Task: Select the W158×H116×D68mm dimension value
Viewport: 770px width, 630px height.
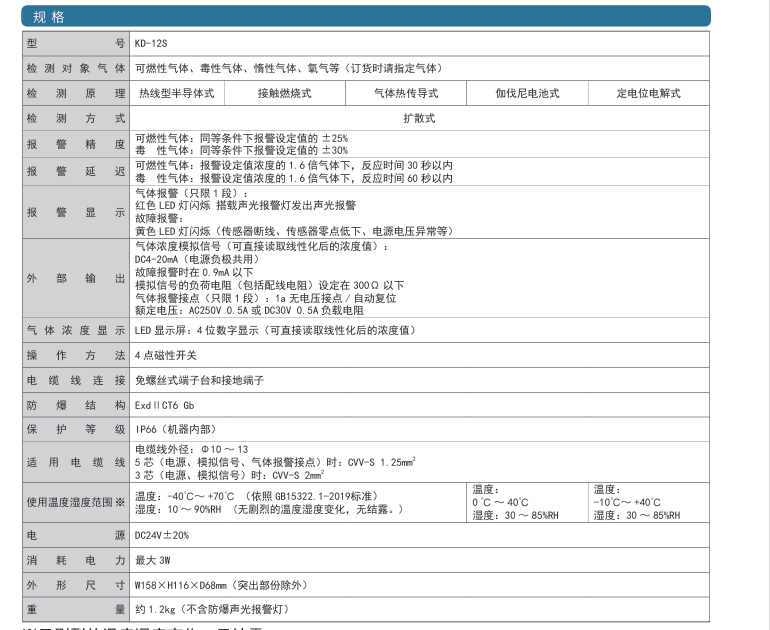Action: click(x=221, y=585)
